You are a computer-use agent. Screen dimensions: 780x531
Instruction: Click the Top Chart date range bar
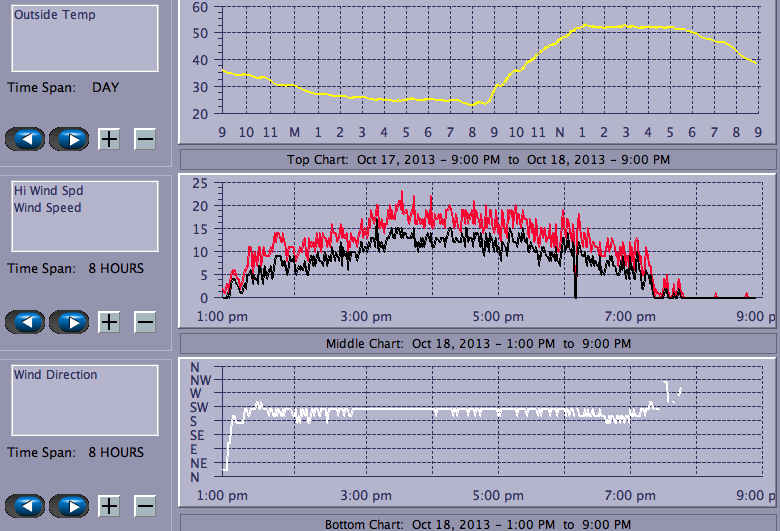478,159
